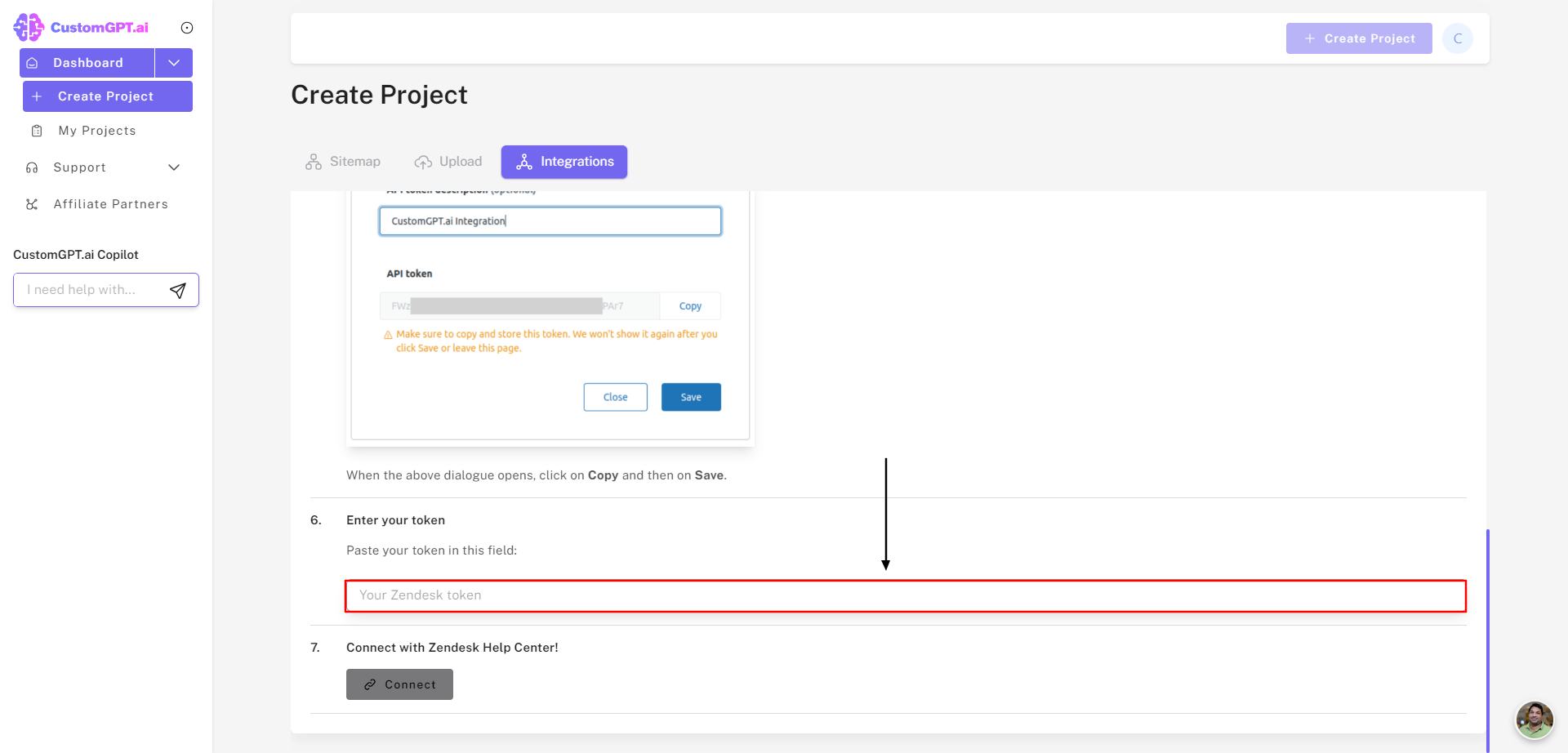Click the sidebar Create Project button
Viewport: 1568px width, 753px height.
(x=108, y=96)
